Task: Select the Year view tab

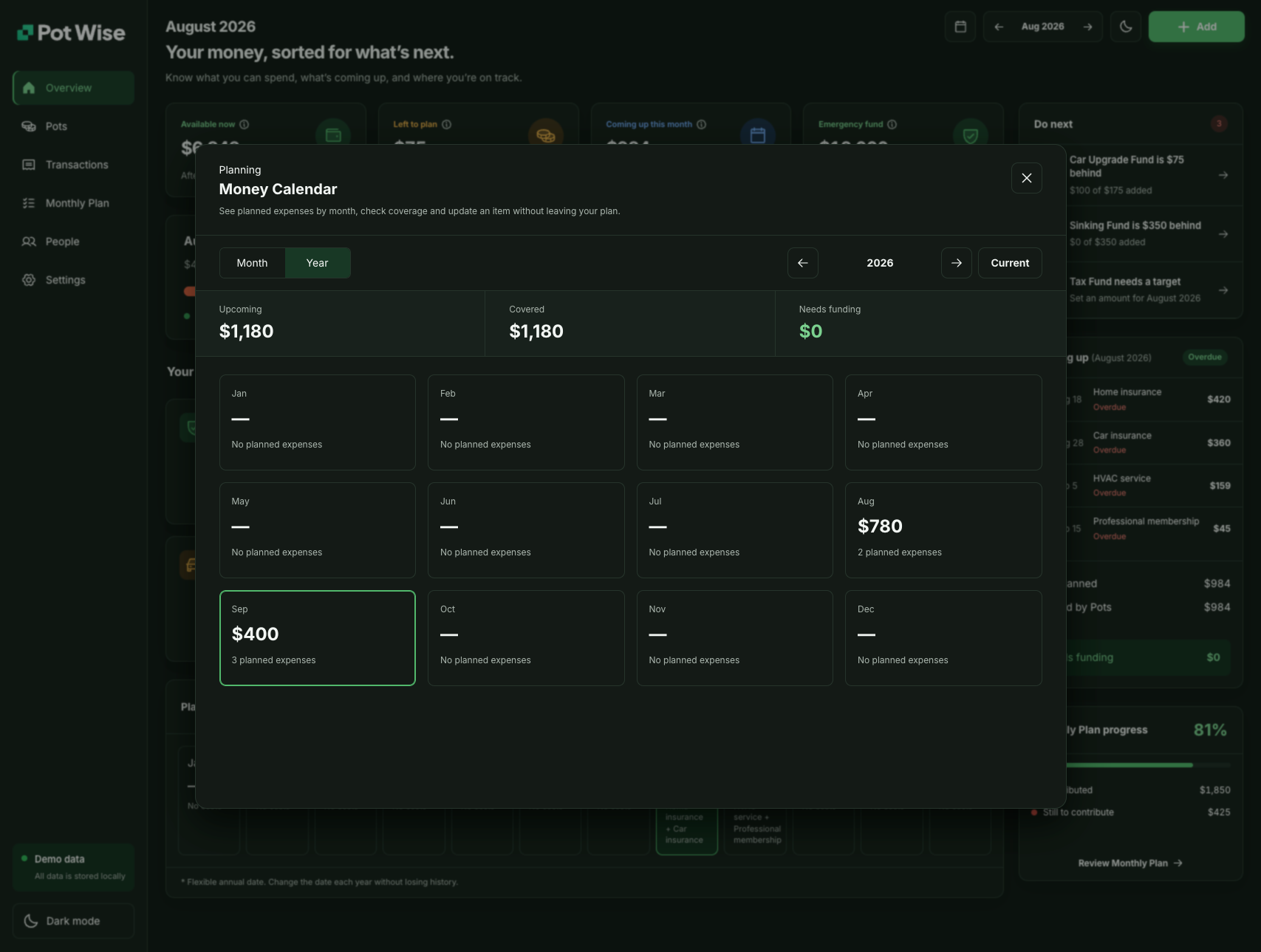Action: tap(318, 263)
